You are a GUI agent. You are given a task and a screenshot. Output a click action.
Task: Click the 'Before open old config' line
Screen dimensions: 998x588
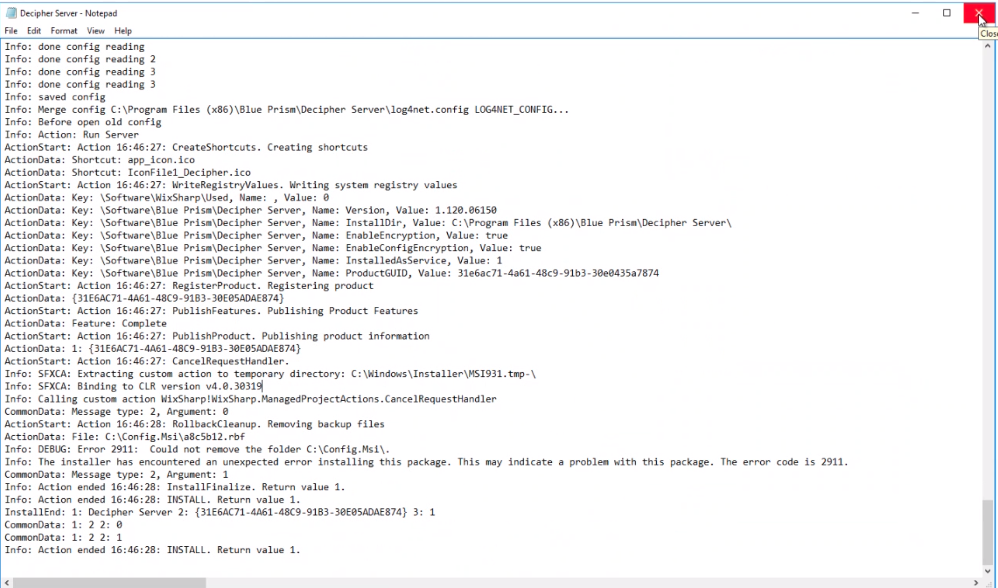(83, 122)
